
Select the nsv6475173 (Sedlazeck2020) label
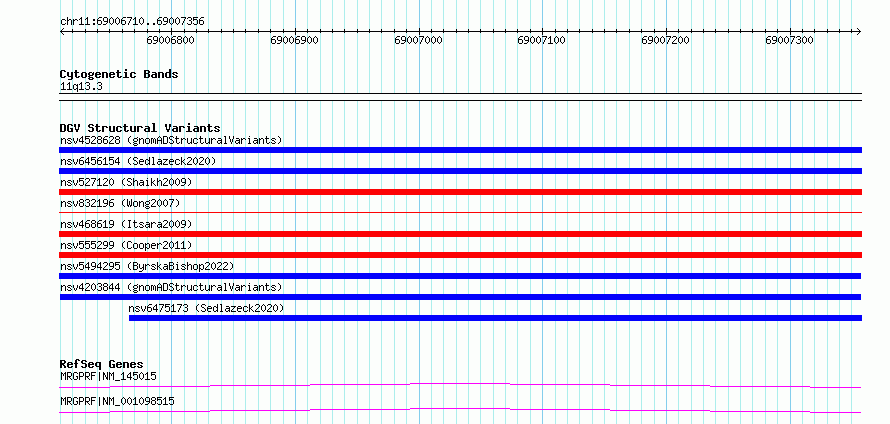[x=206, y=308]
